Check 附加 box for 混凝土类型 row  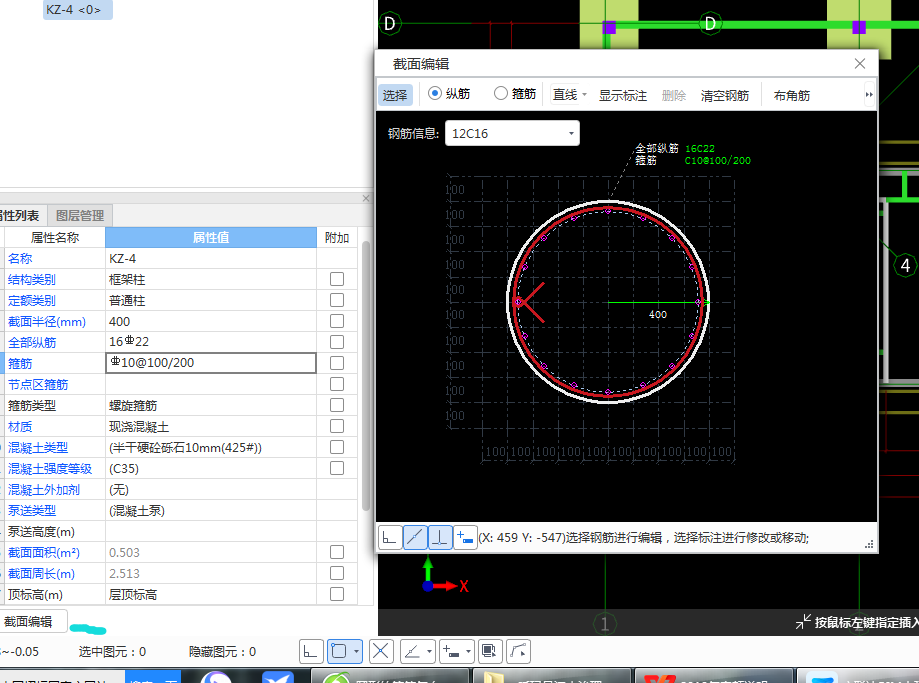pos(337,447)
